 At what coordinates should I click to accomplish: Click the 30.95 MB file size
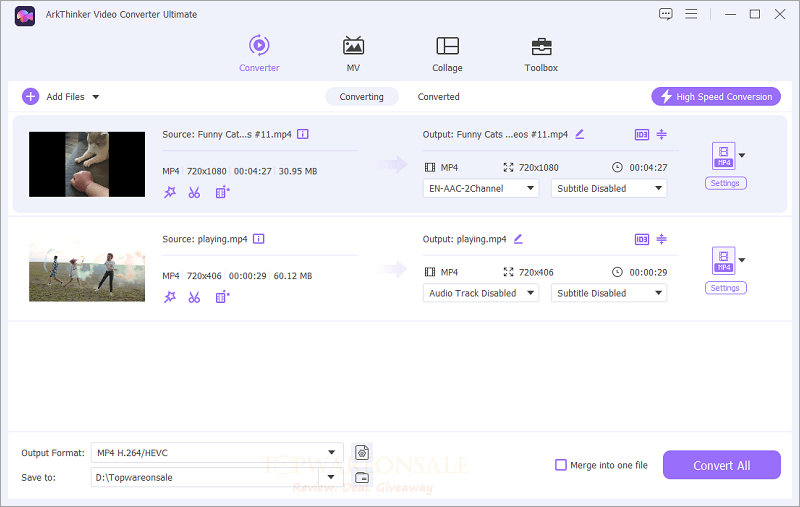point(298,171)
